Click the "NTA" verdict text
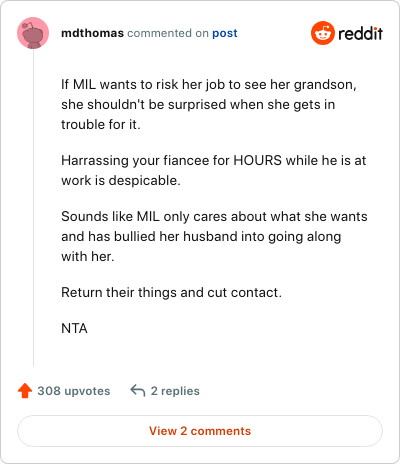Screen dimensions: 400x464 pyautogui.click(x=74, y=328)
